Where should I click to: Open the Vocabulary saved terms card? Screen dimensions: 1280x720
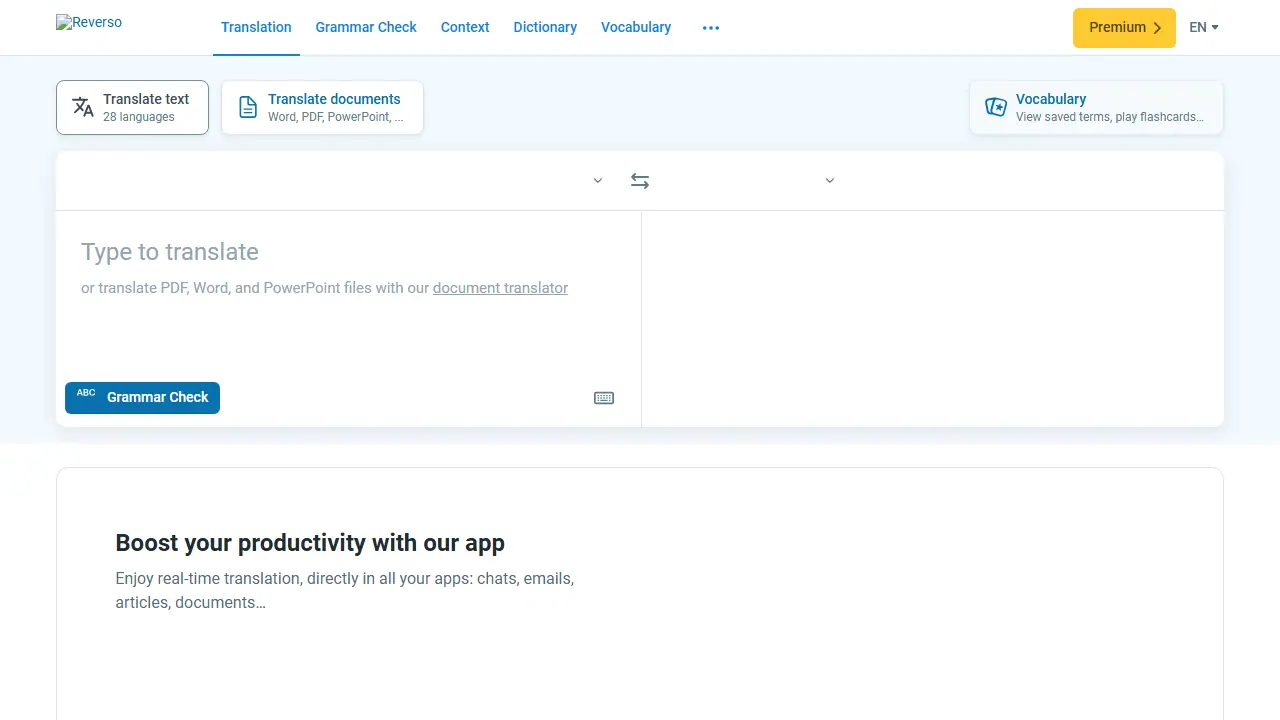(1096, 107)
